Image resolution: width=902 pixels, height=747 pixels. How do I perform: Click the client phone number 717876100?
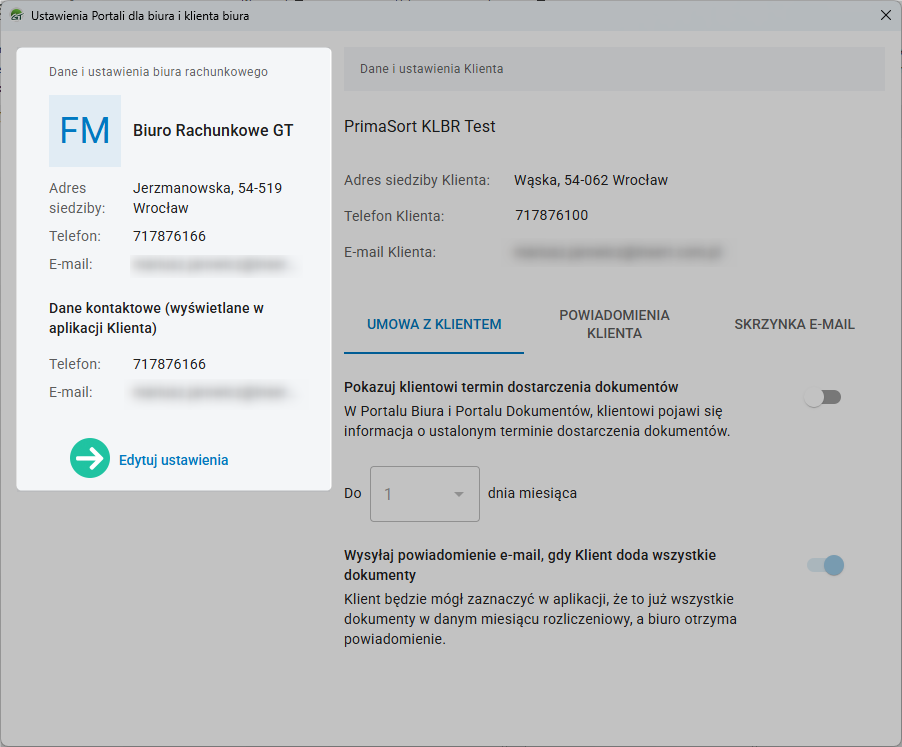(551, 215)
